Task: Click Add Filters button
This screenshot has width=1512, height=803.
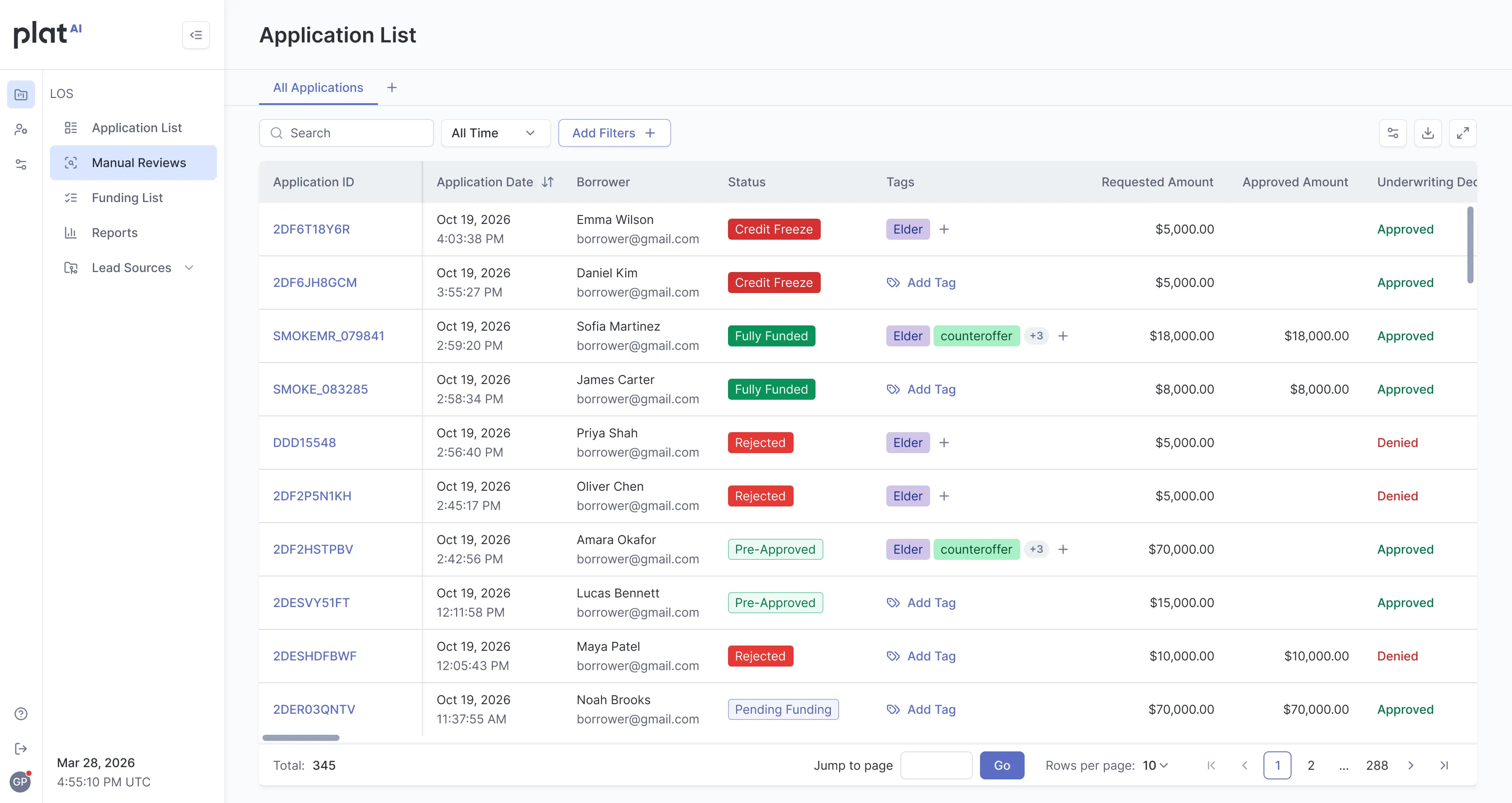Action: click(614, 133)
